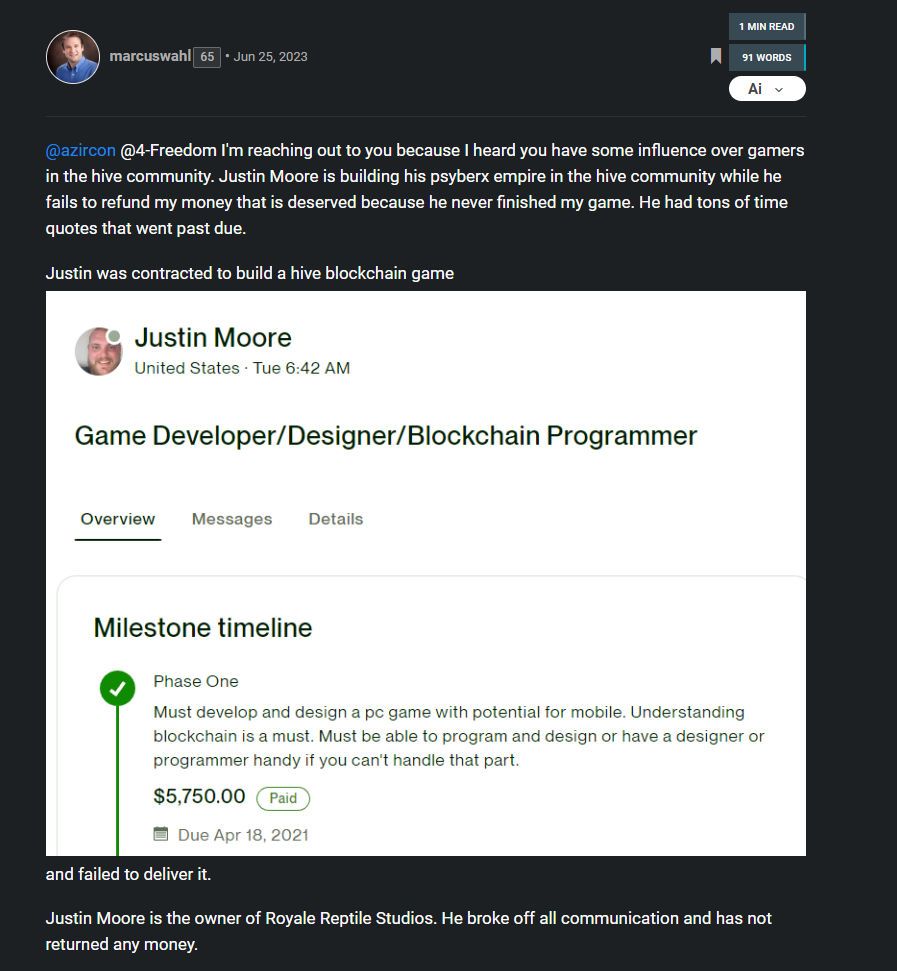Image resolution: width=897 pixels, height=971 pixels.
Task: Bookmark this post with the bookmark icon
Action: coord(716,56)
